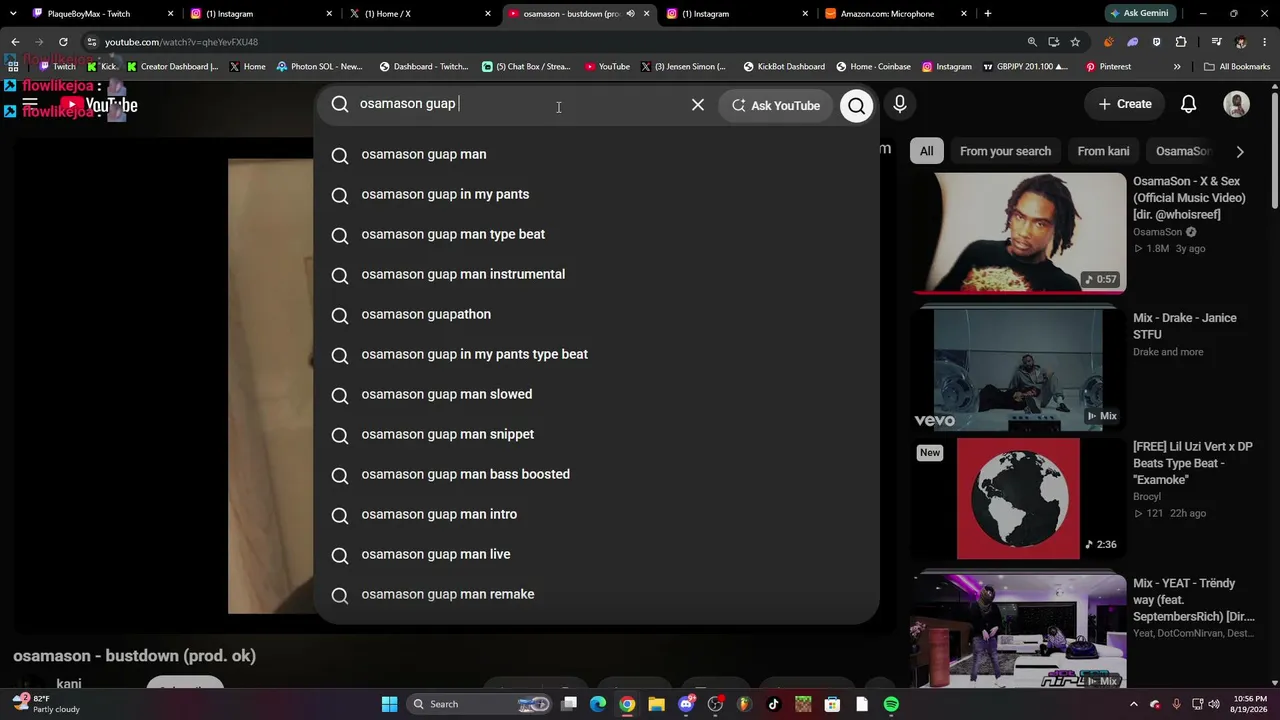This screenshot has height=720, width=1280.
Task: Open the All Bookmarks folder
Action: click(x=1237, y=67)
